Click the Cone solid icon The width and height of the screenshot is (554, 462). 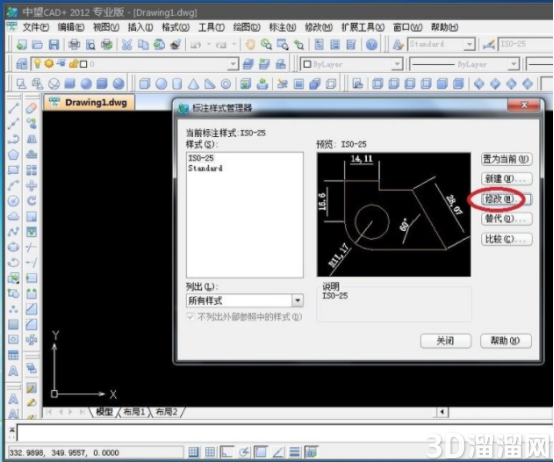click(x=193, y=84)
